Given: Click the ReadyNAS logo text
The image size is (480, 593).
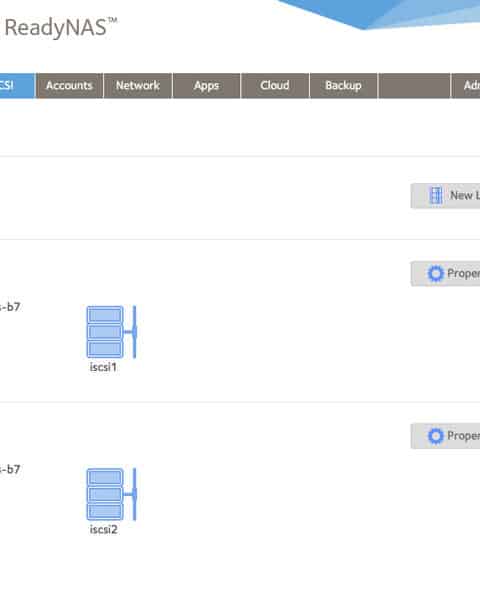Looking at the screenshot, I should tap(61, 28).
